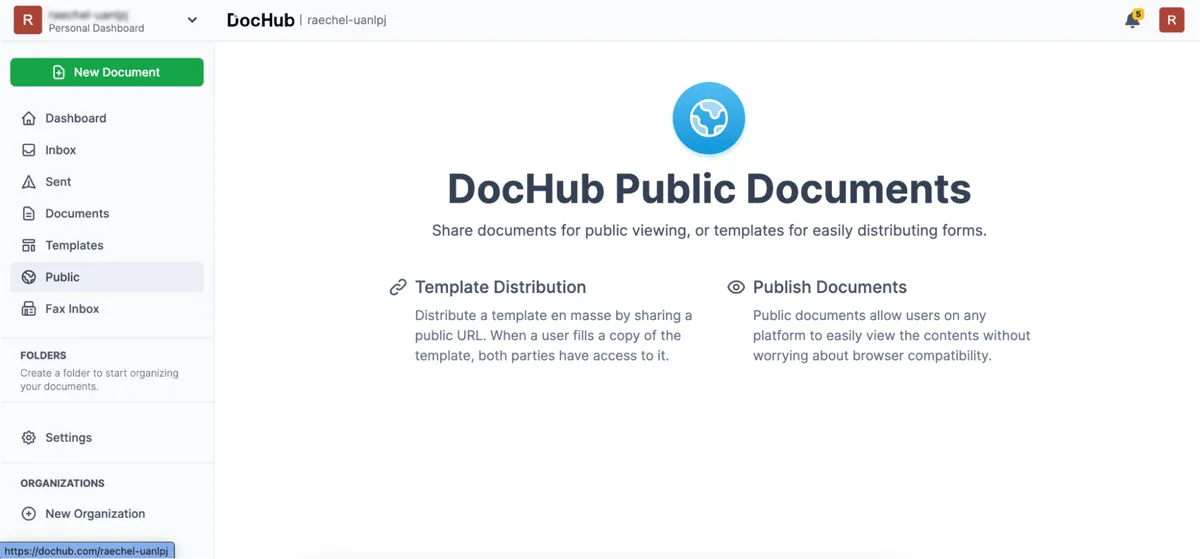Image resolution: width=1200 pixels, height=559 pixels.
Task: Click the 'Share documents for public viewing' subtitle
Action: click(x=709, y=230)
